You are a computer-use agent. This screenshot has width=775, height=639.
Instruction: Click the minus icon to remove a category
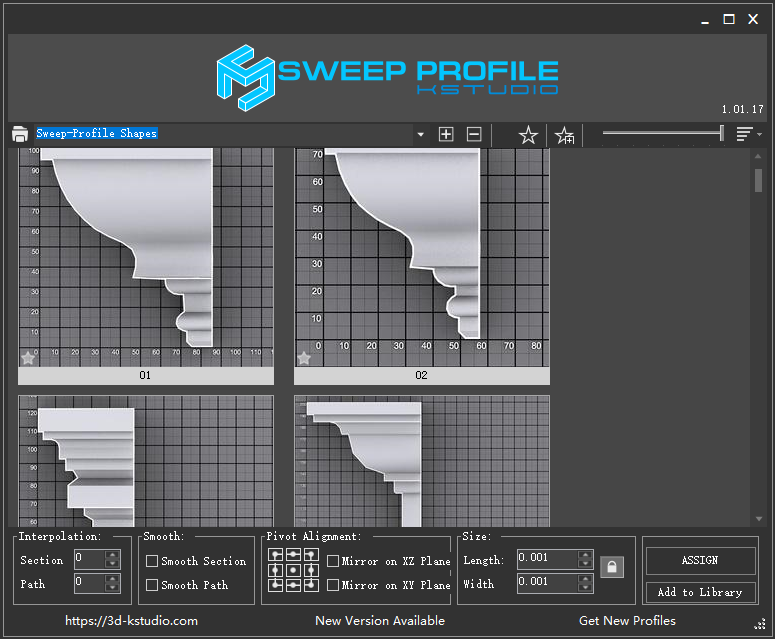pos(474,134)
